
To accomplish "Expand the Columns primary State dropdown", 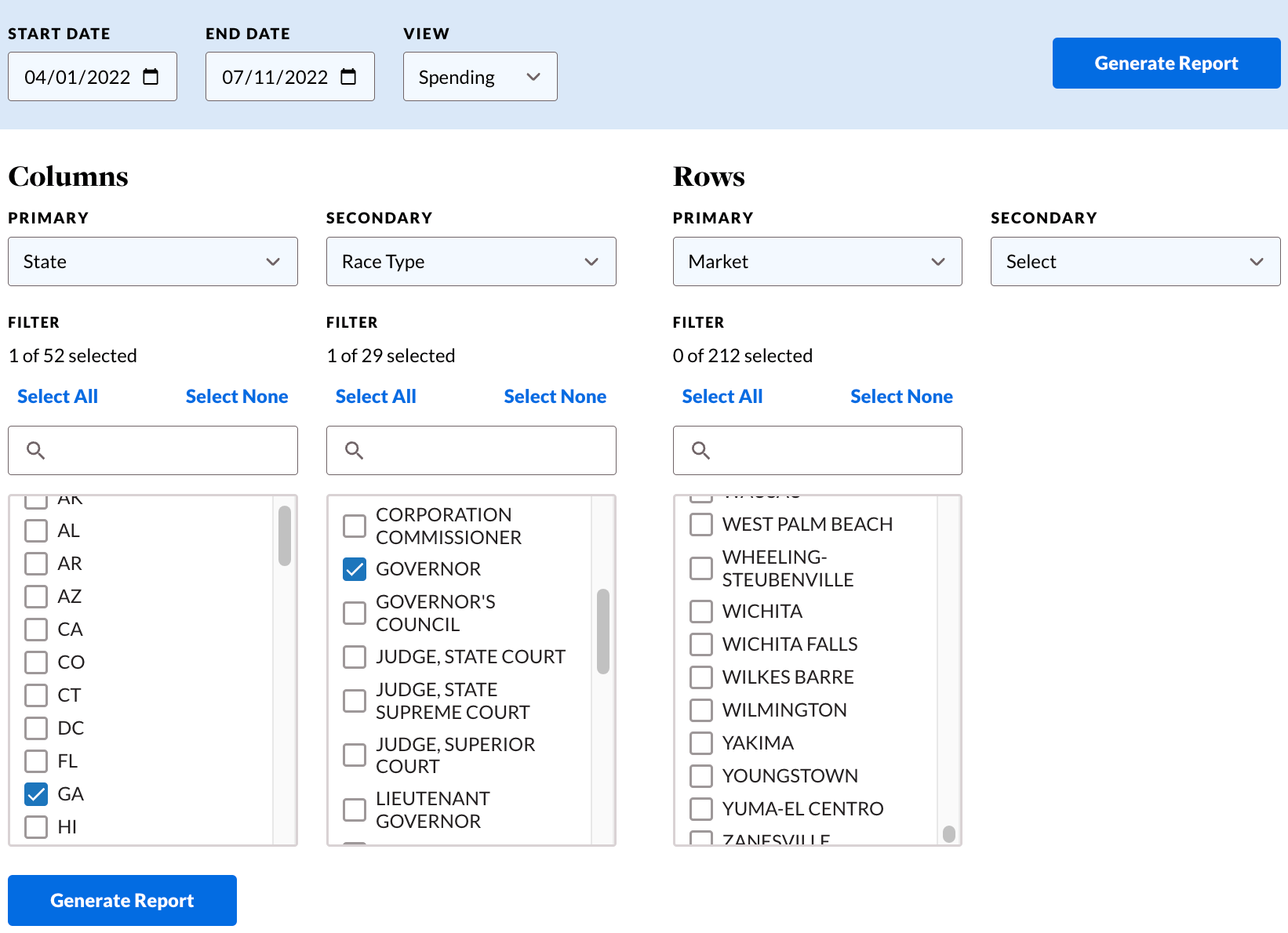I will [x=153, y=262].
